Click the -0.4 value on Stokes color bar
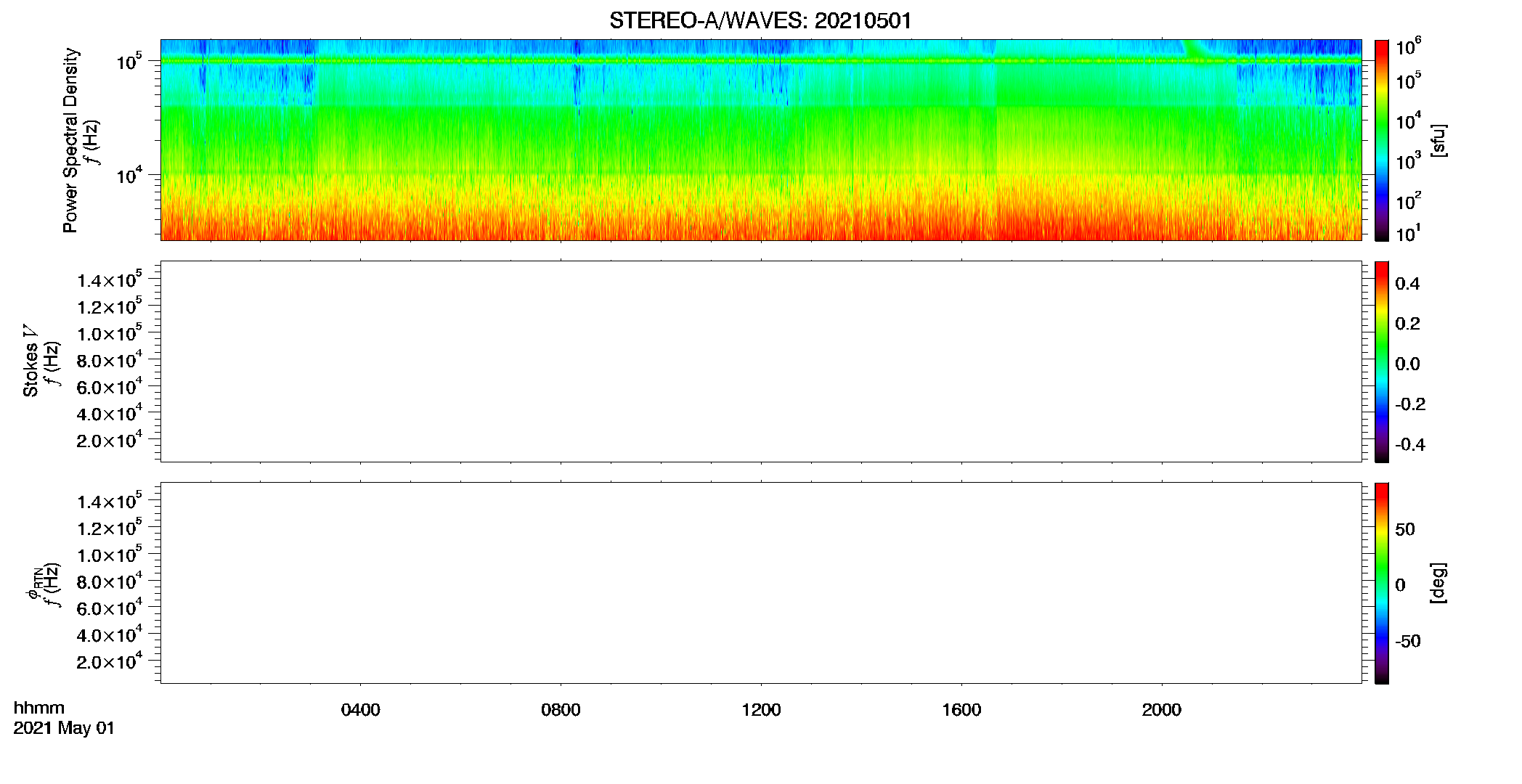The image size is (1522, 784). [x=1410, y=444]
